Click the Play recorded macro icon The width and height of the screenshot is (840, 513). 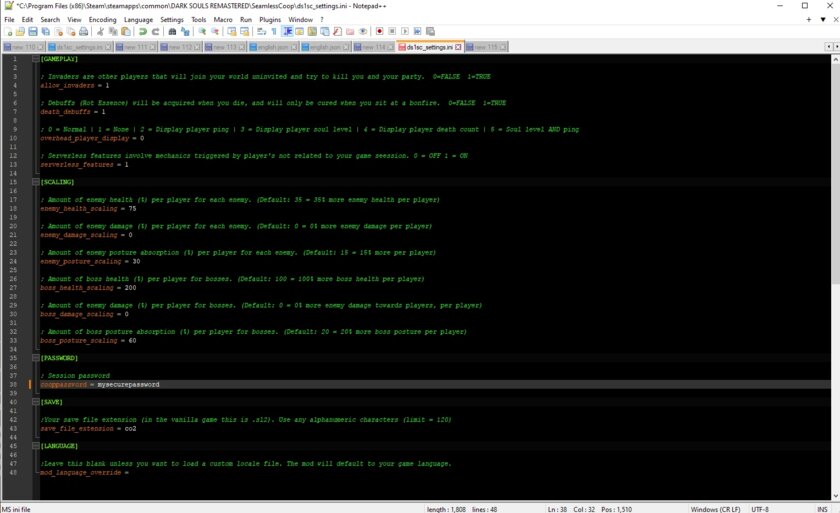405,32
